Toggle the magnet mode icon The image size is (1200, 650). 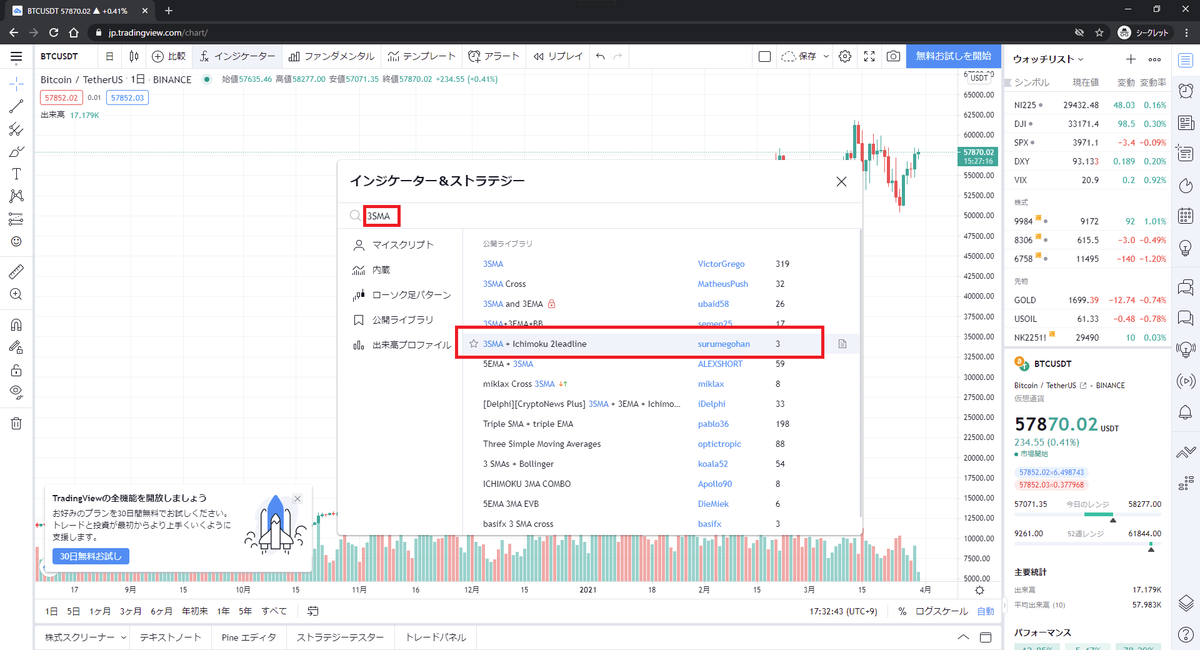(x=16, y=324)
